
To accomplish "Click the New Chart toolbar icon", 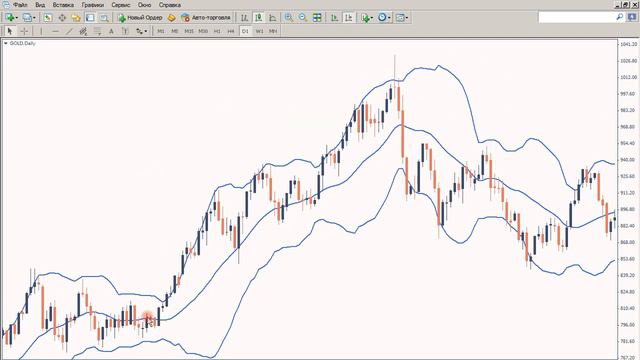I will [9, 18].
